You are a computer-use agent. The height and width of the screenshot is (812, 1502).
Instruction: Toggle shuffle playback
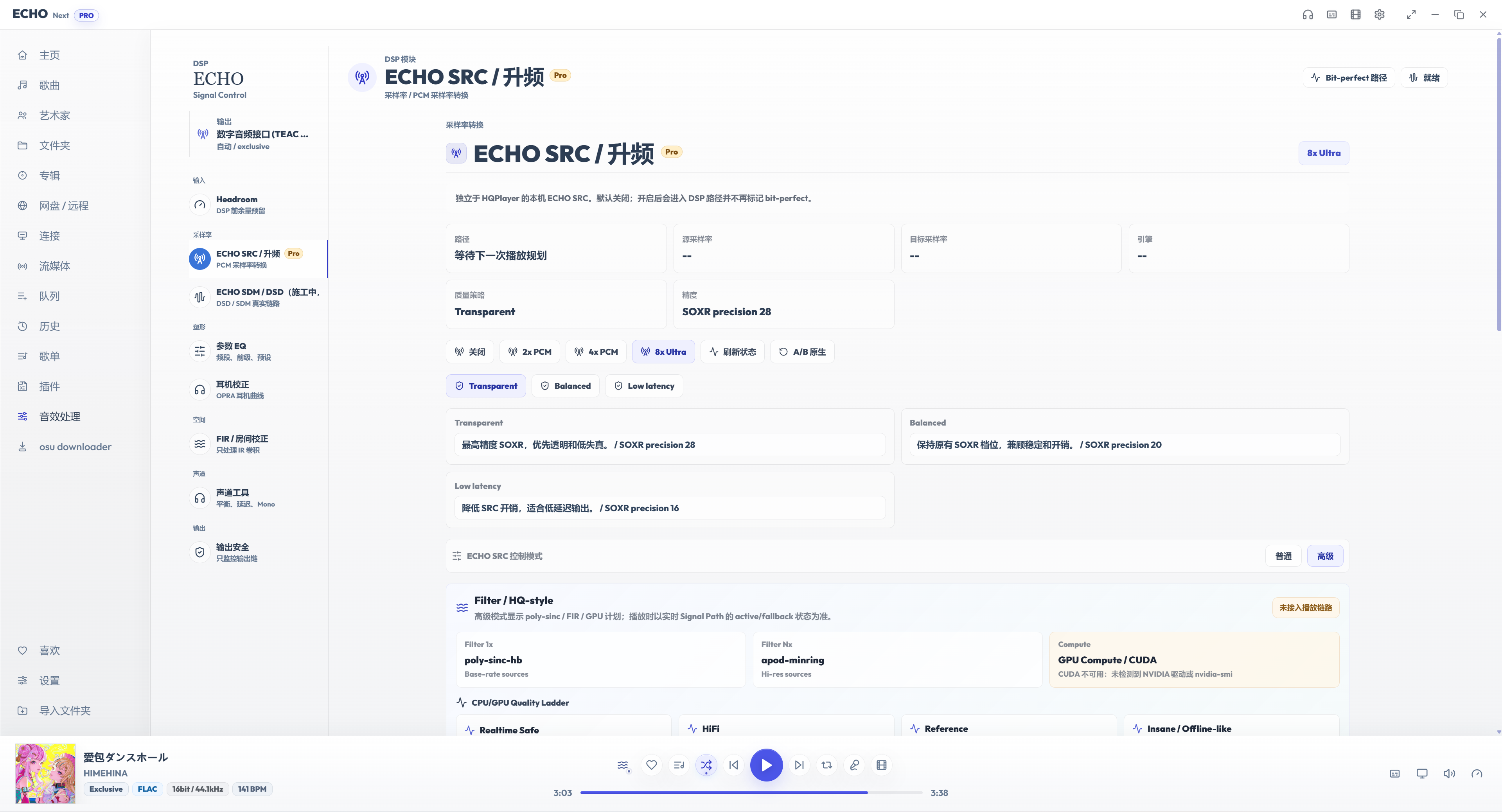tap(706, 765)
